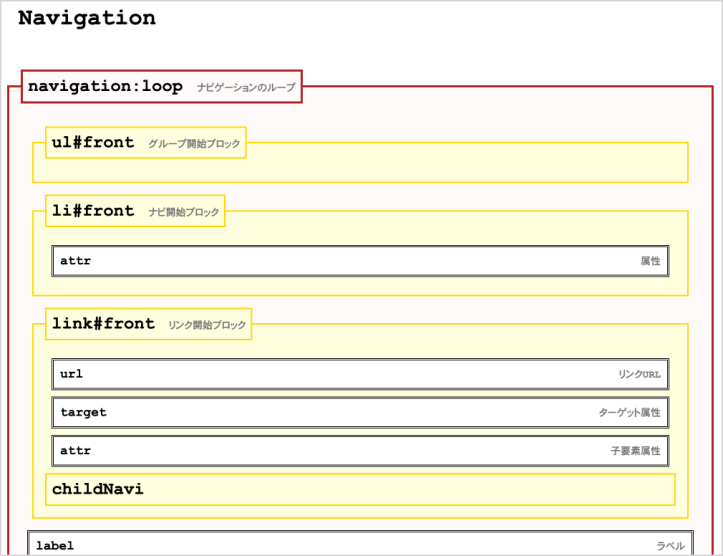Click the リンク開始ブロック caption
Viewport: 723px width, 556px height.
(x=206, y=325)
